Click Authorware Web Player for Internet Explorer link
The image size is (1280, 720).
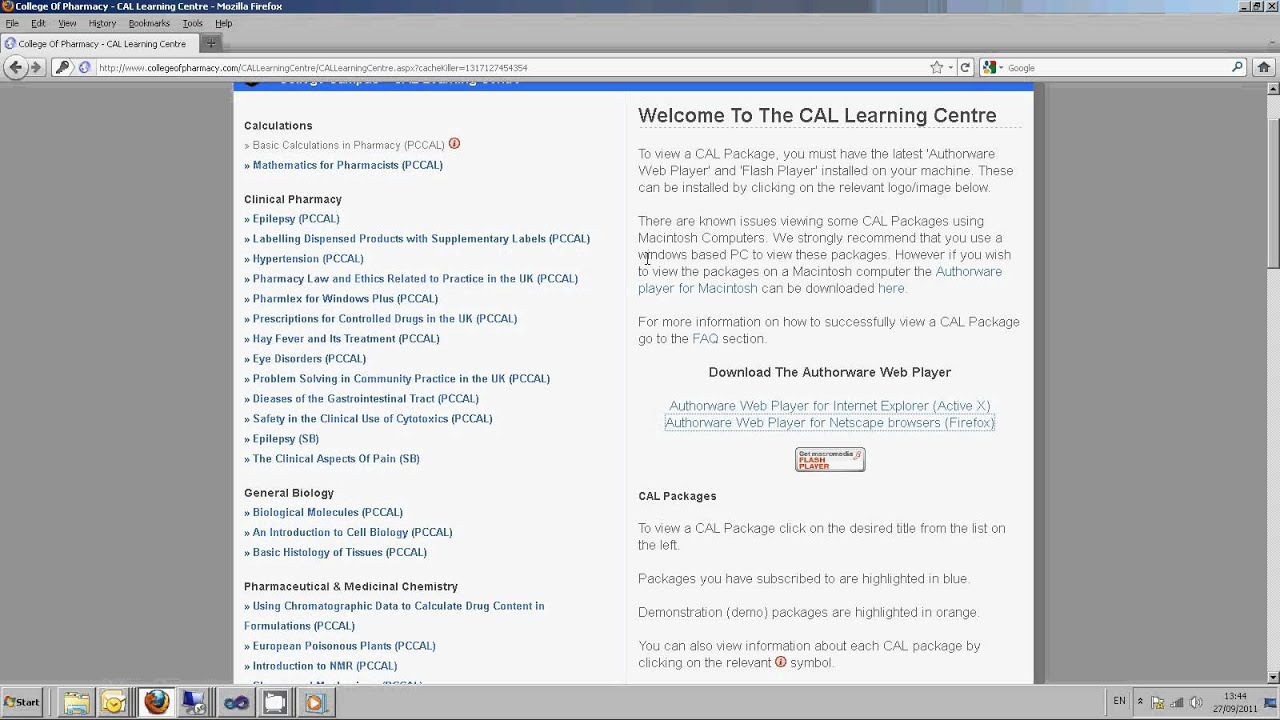coord(830,405)
